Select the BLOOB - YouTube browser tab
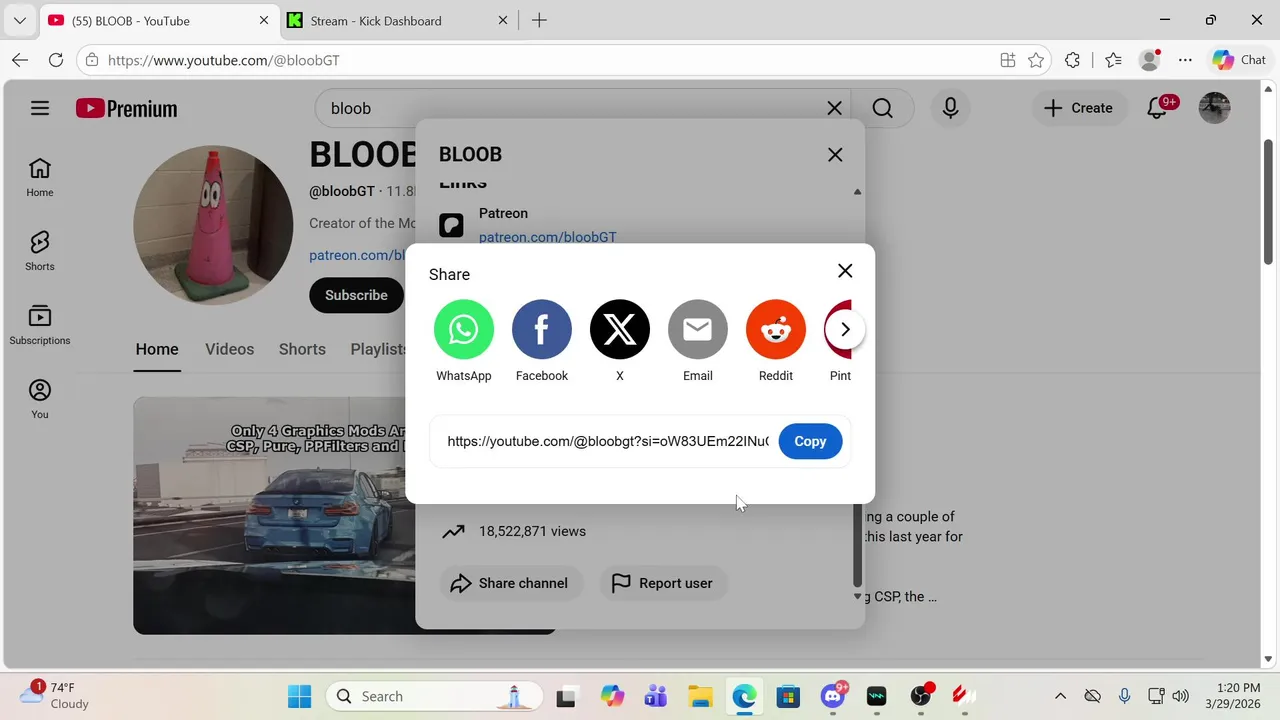Image resolution: width=1280 pixels, height=720 pixels. tap(159, 20)
